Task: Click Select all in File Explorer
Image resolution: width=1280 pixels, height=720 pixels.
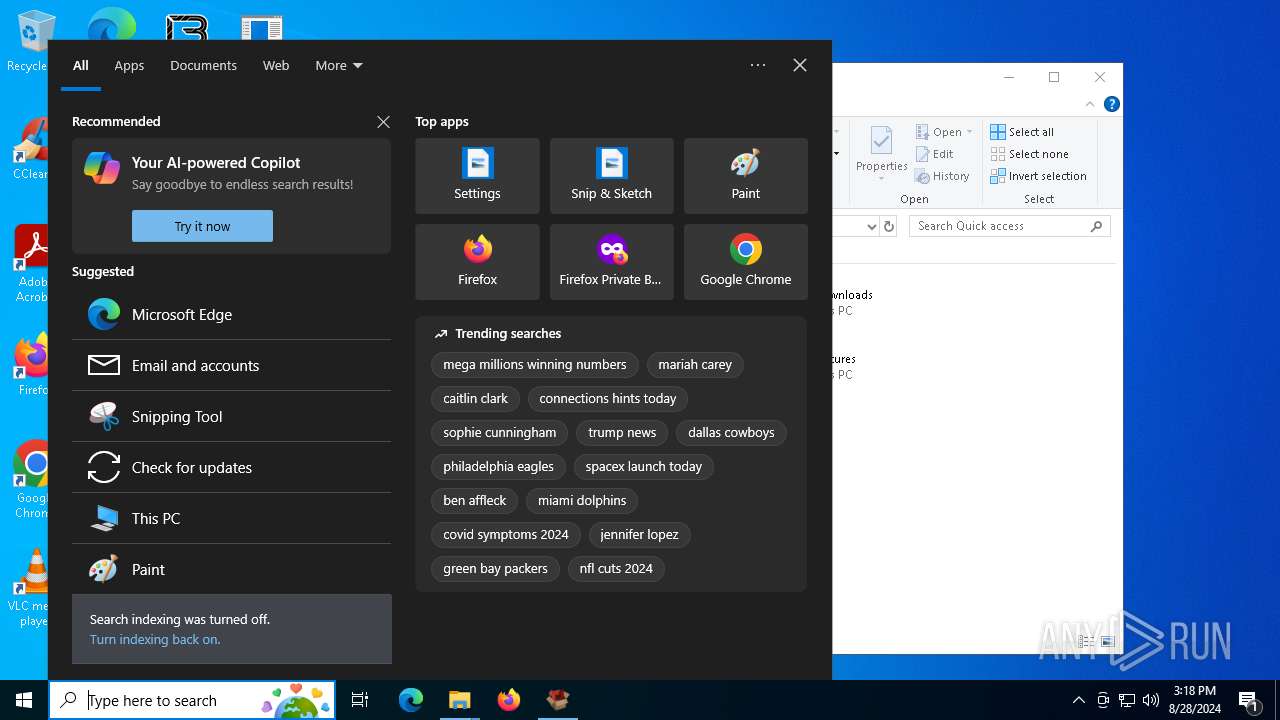Action: click(x=1022, y=132)
